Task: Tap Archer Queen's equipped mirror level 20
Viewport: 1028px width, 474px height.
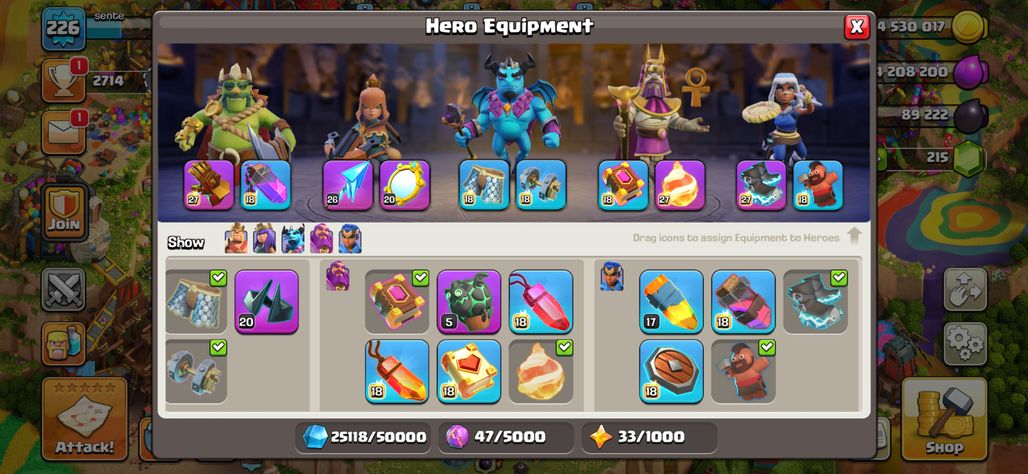Action: [x=405, y=185]
